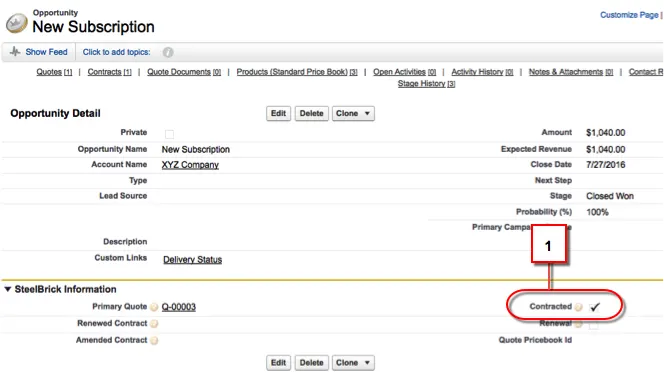Click to add topics link
Image resolution: width=664 pixels, height=373 pixels.
tap(116, 52)
